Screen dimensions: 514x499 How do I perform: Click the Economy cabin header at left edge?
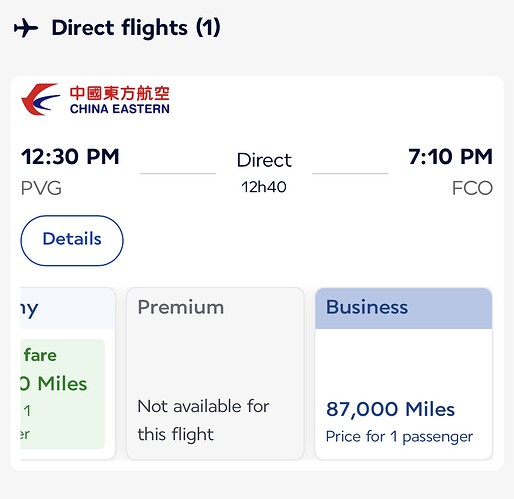pyautogui.click(x=68, y=308)
